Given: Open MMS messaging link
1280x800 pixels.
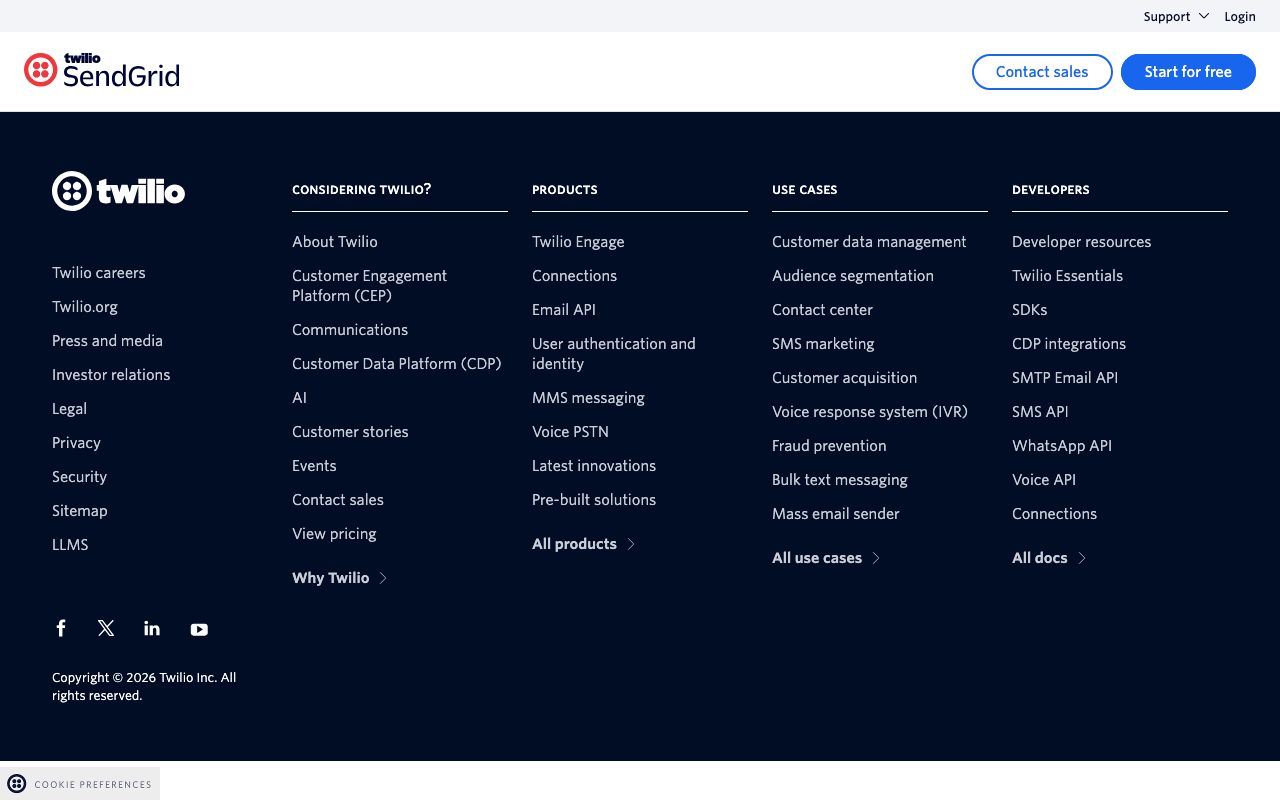Looking at the screenshot, I should (588, 398).
